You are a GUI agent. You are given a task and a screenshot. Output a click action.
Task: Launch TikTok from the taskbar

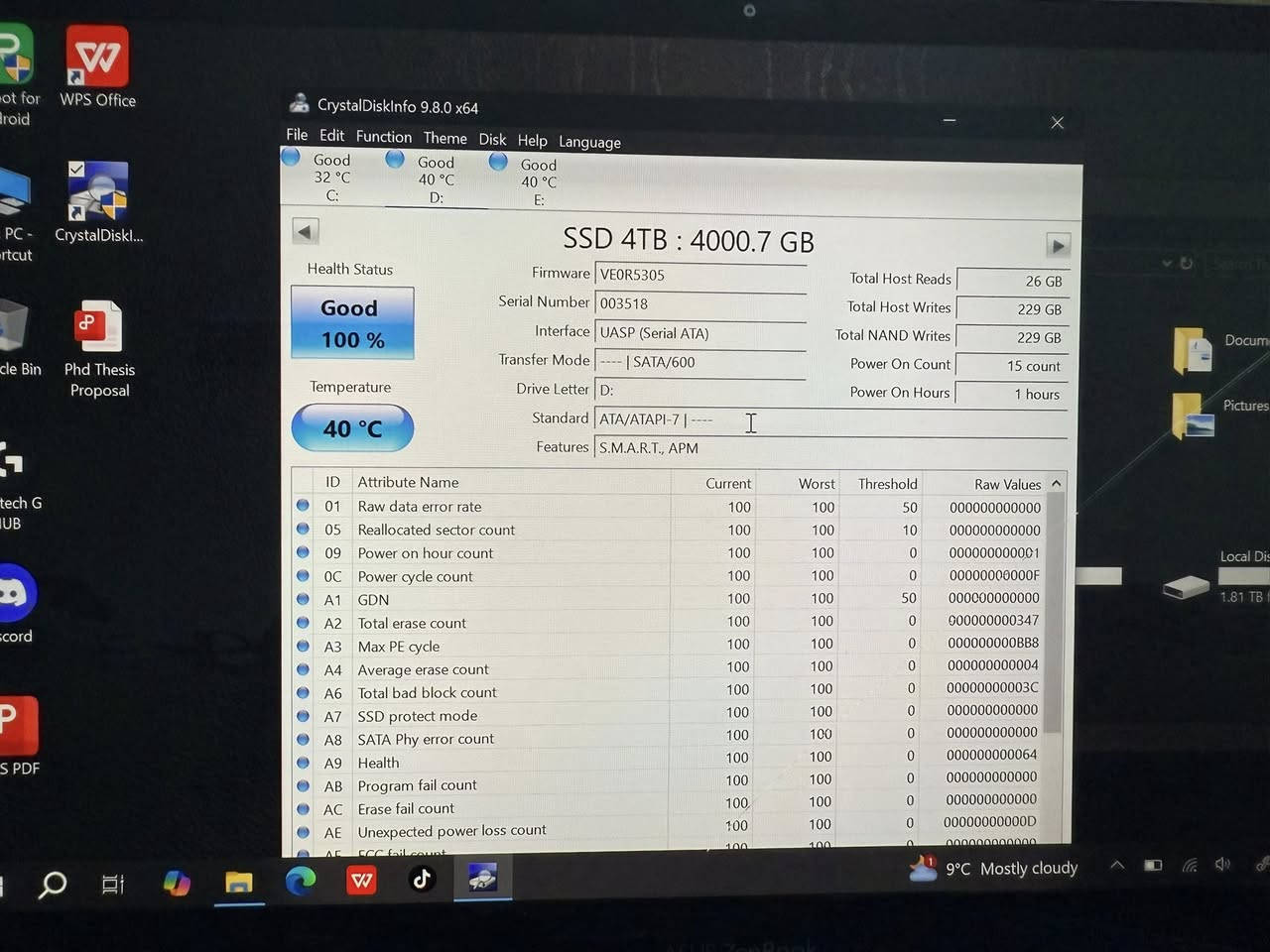coord(421,879)
